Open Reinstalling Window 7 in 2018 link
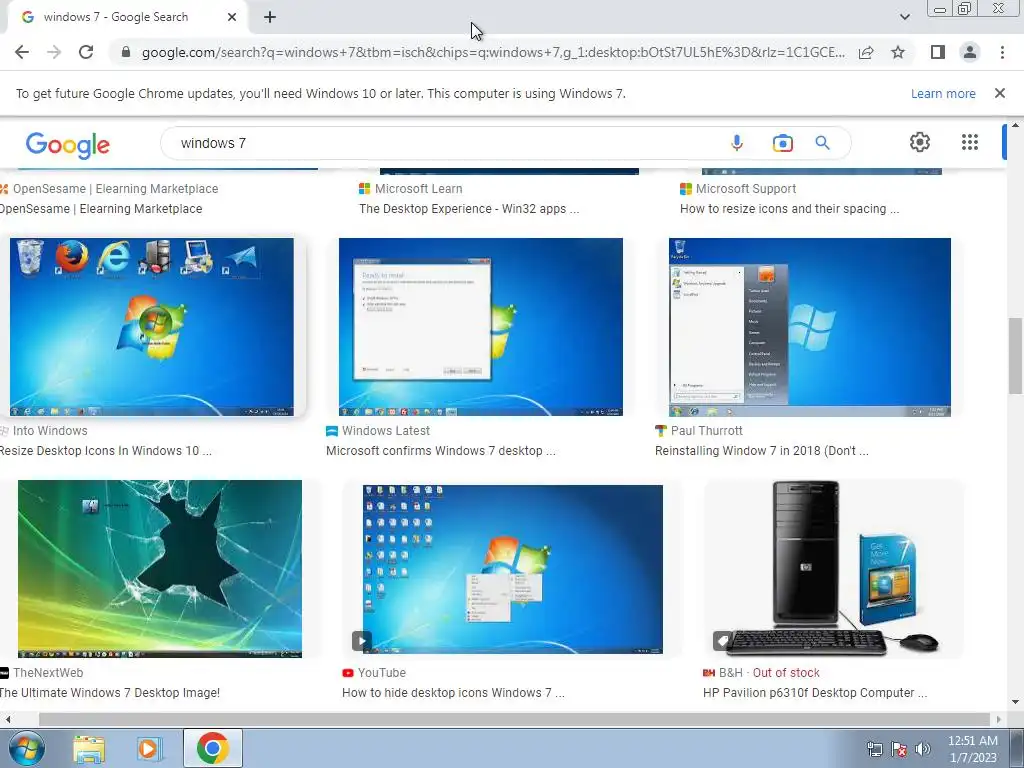Viewport: 1024px width, 768px height. pyautogui.click(x=761, y=451)
